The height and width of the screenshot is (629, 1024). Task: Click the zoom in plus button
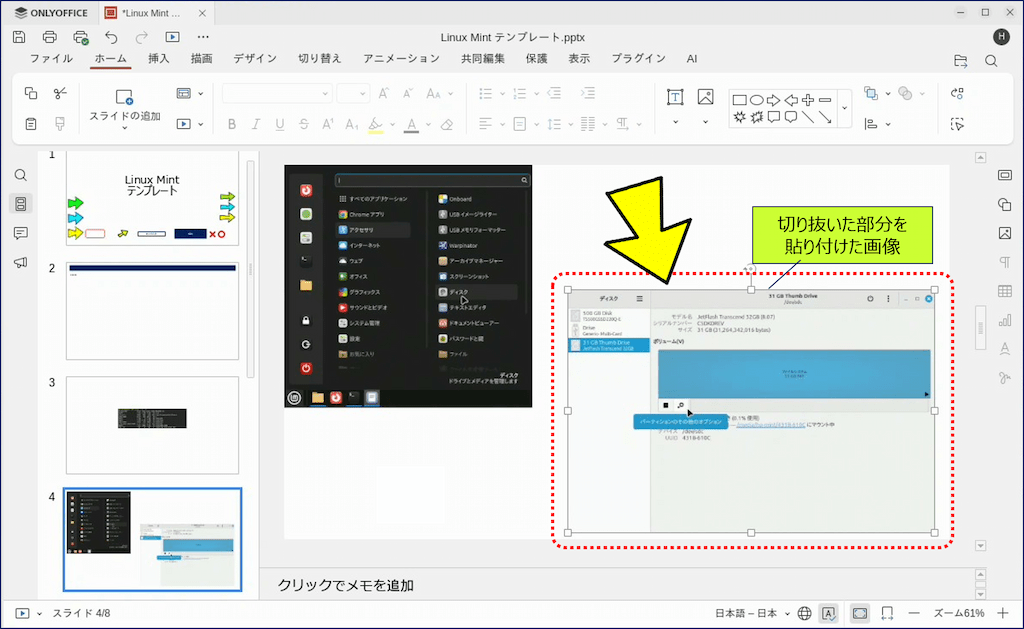pos(1004,613)
